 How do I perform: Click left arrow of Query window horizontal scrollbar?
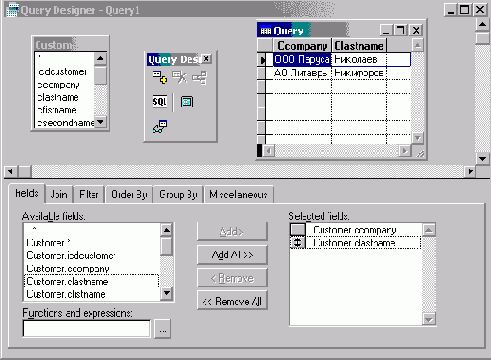pyautogui.click(x=269, y=151)
